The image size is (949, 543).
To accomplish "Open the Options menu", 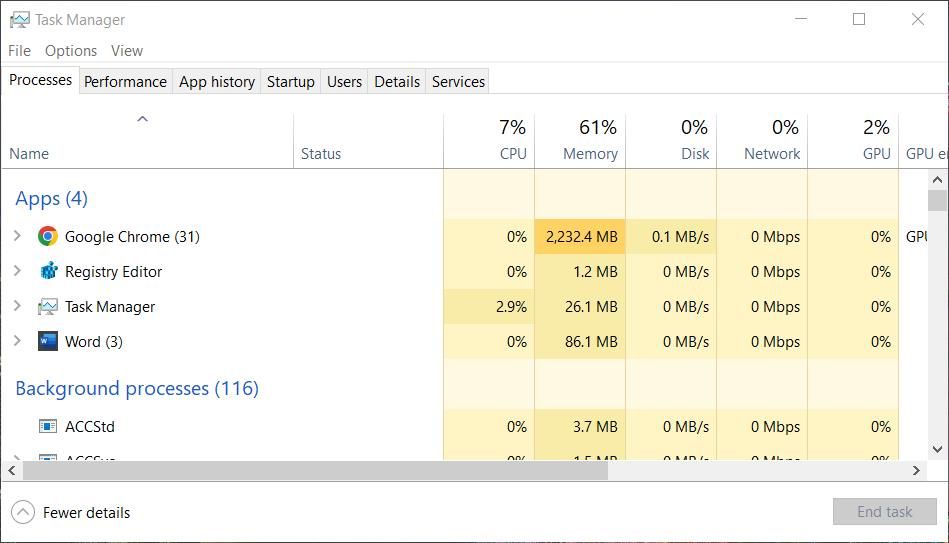I will click(x=71, y=51).
